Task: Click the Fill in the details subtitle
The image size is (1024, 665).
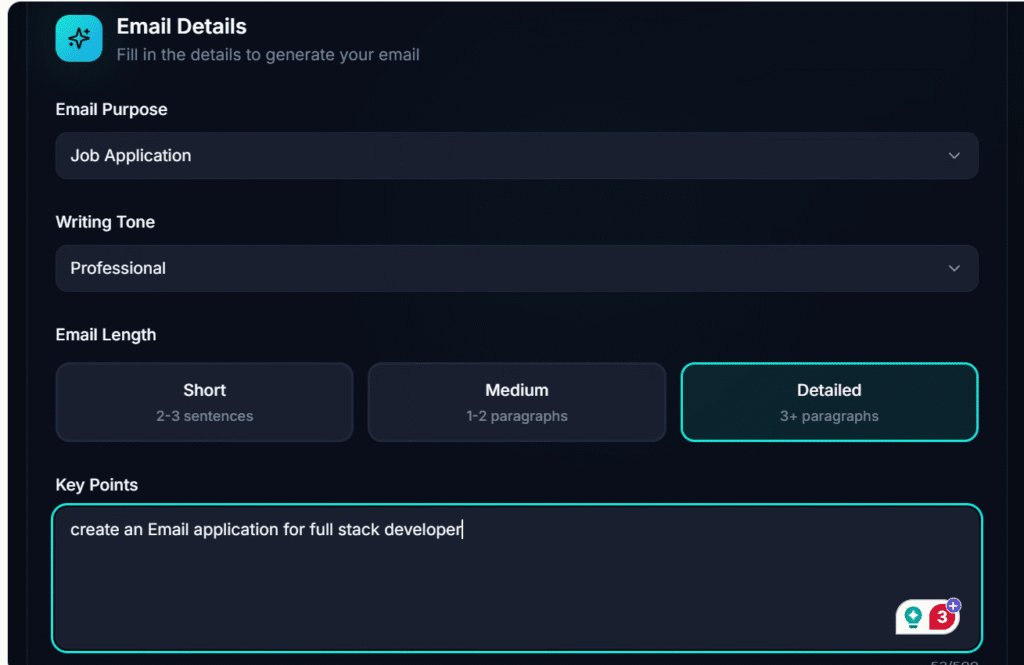Action: point(267,55)
